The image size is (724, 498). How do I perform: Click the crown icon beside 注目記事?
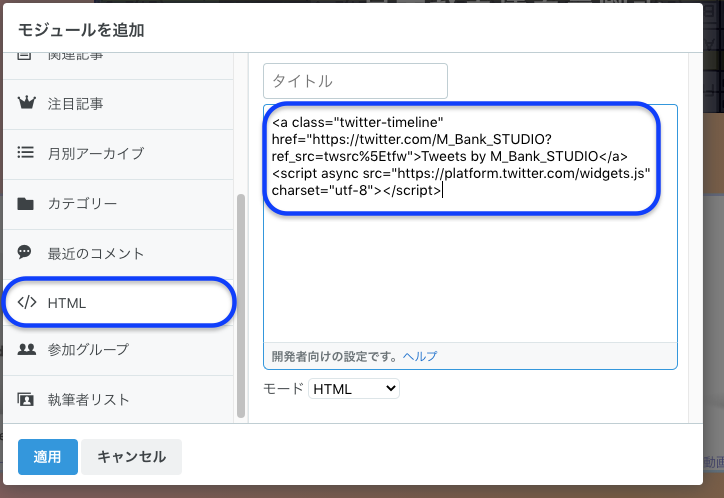[26, 102]
